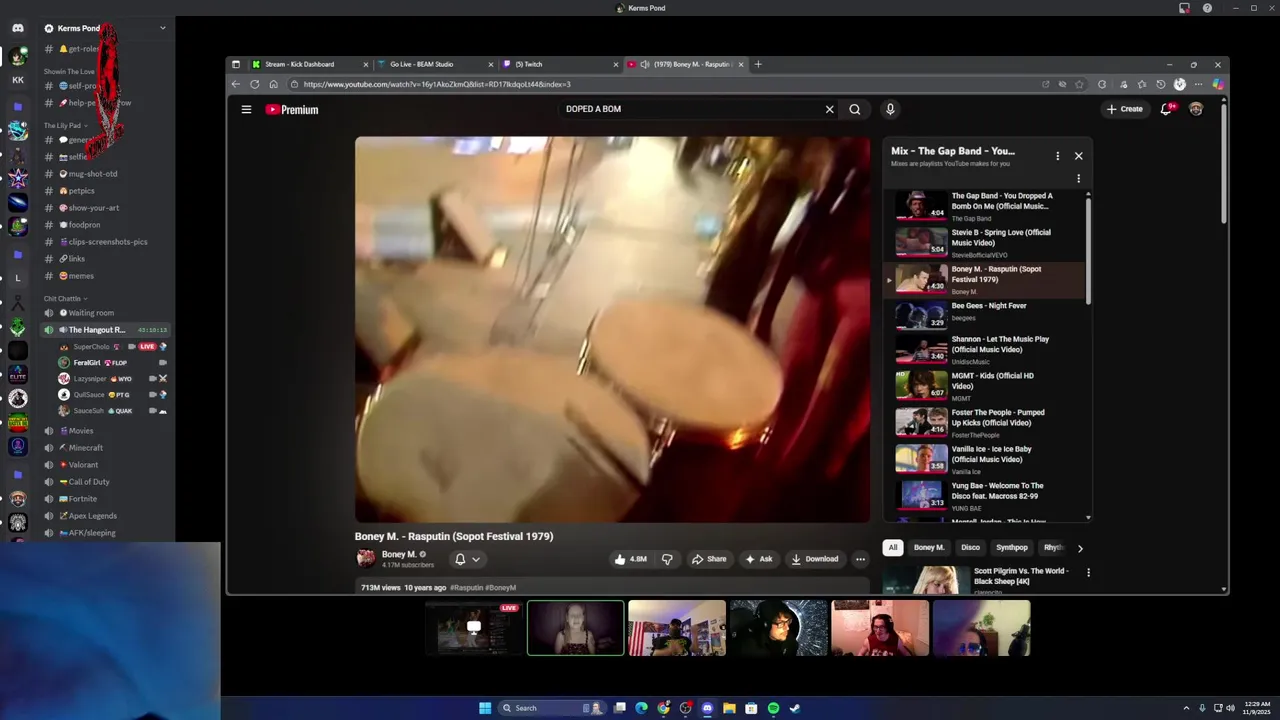Open the YouTube notifications bell
This screenshot has height=720, width=1280.
pyautogui.click(x=1166, y=109)
